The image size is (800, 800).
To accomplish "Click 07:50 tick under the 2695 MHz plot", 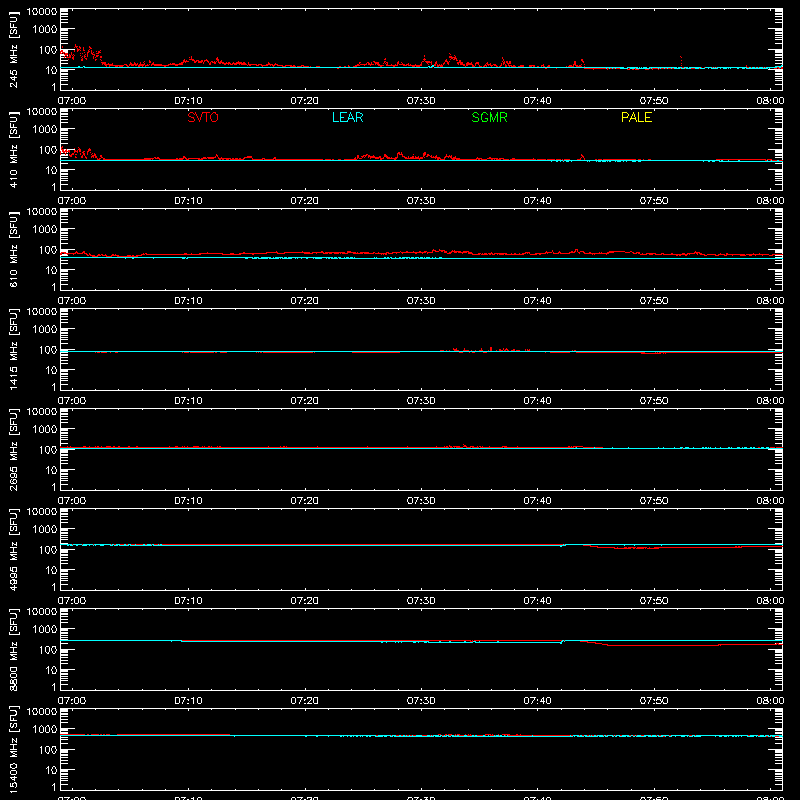I will pos(654,501).
